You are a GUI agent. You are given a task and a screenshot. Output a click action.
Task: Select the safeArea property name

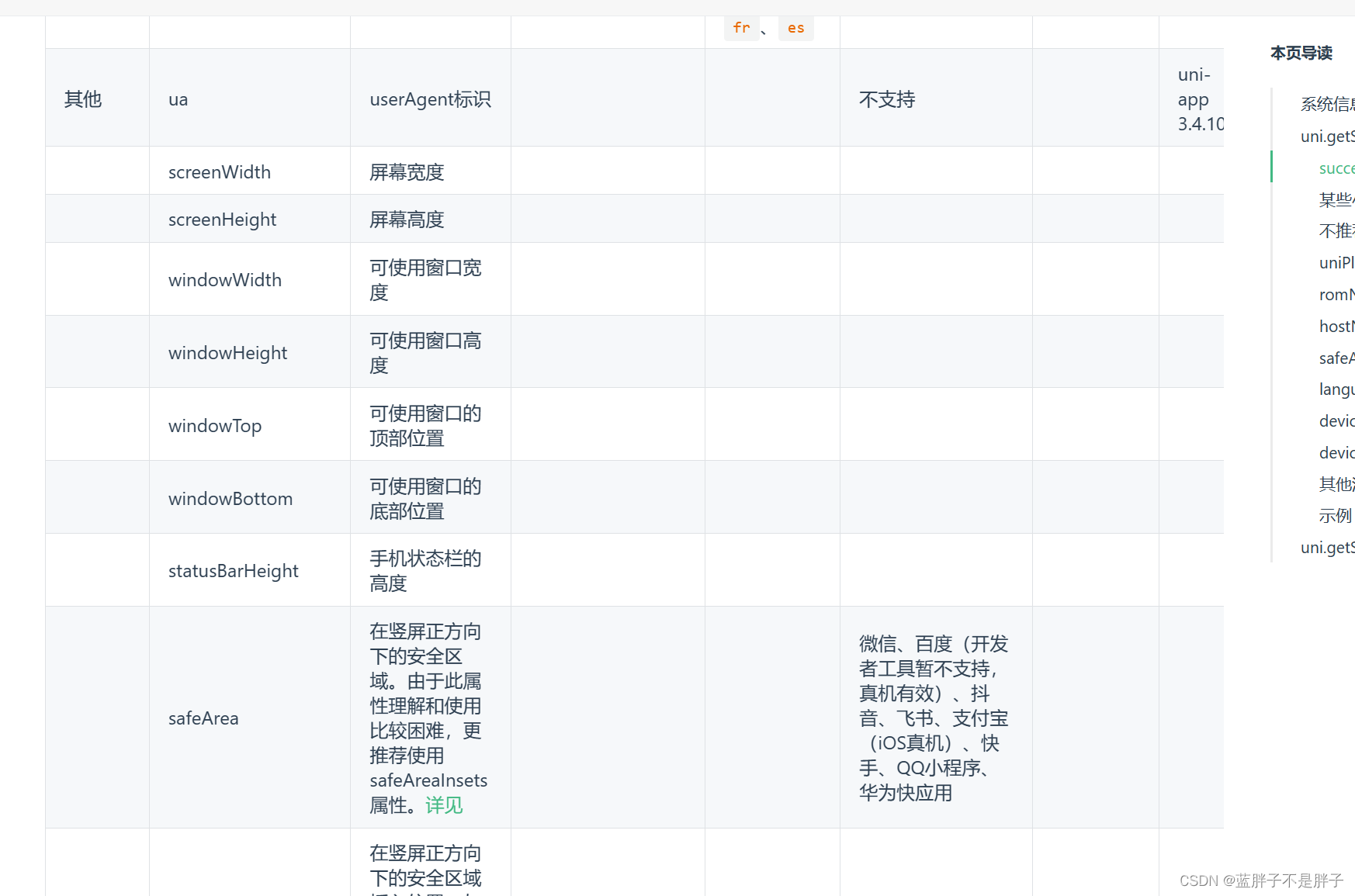point(203,718)
